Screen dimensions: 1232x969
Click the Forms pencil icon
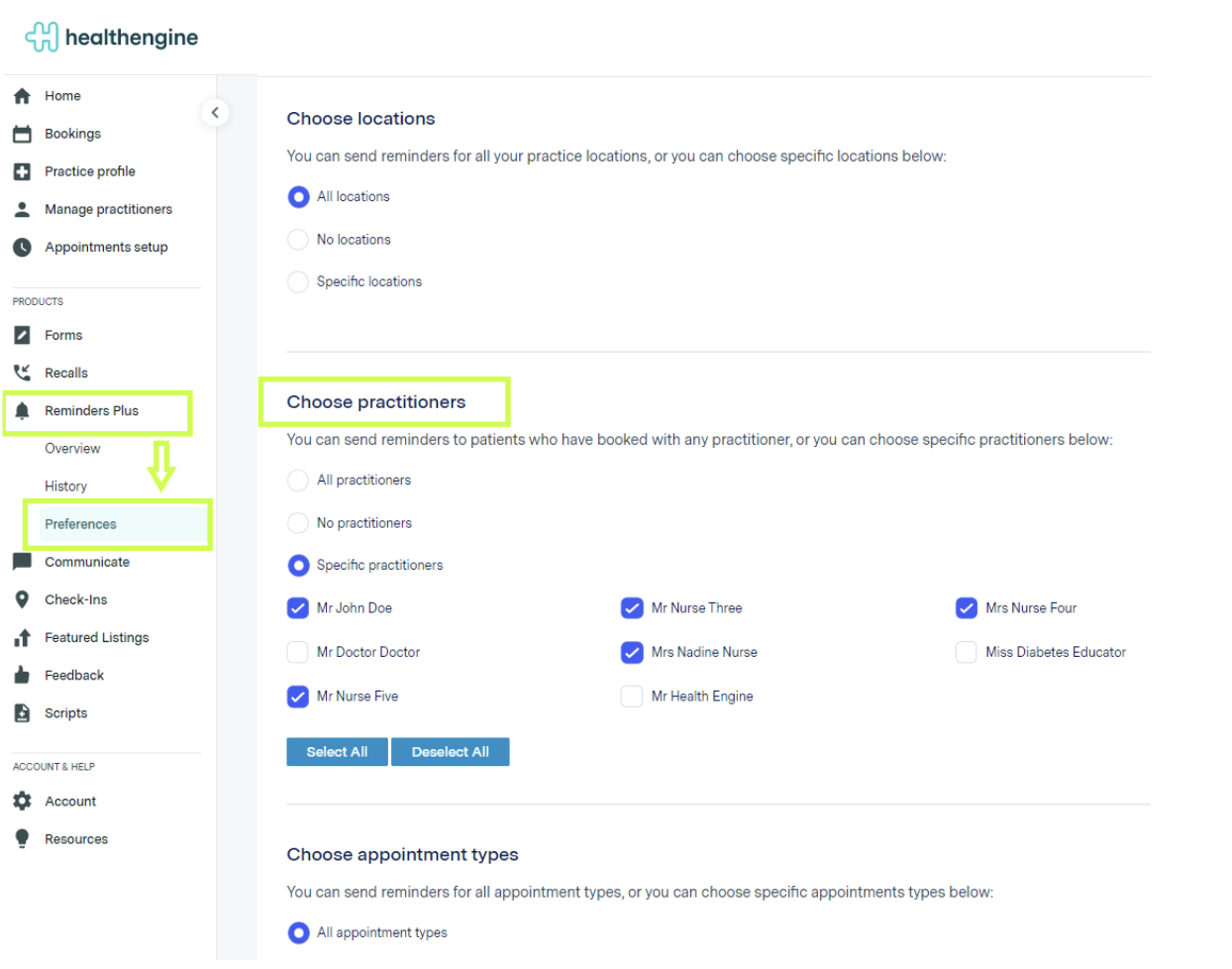pos(22,335)
